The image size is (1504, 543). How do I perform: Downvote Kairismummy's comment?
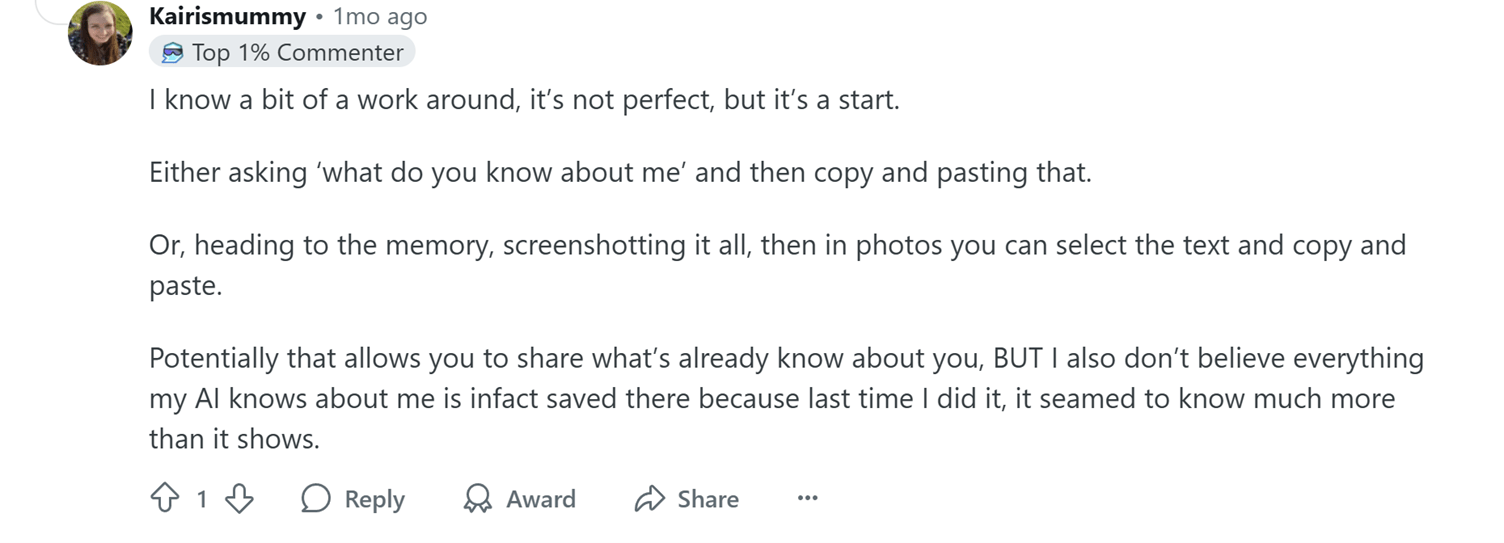click(x=239, y=498)
